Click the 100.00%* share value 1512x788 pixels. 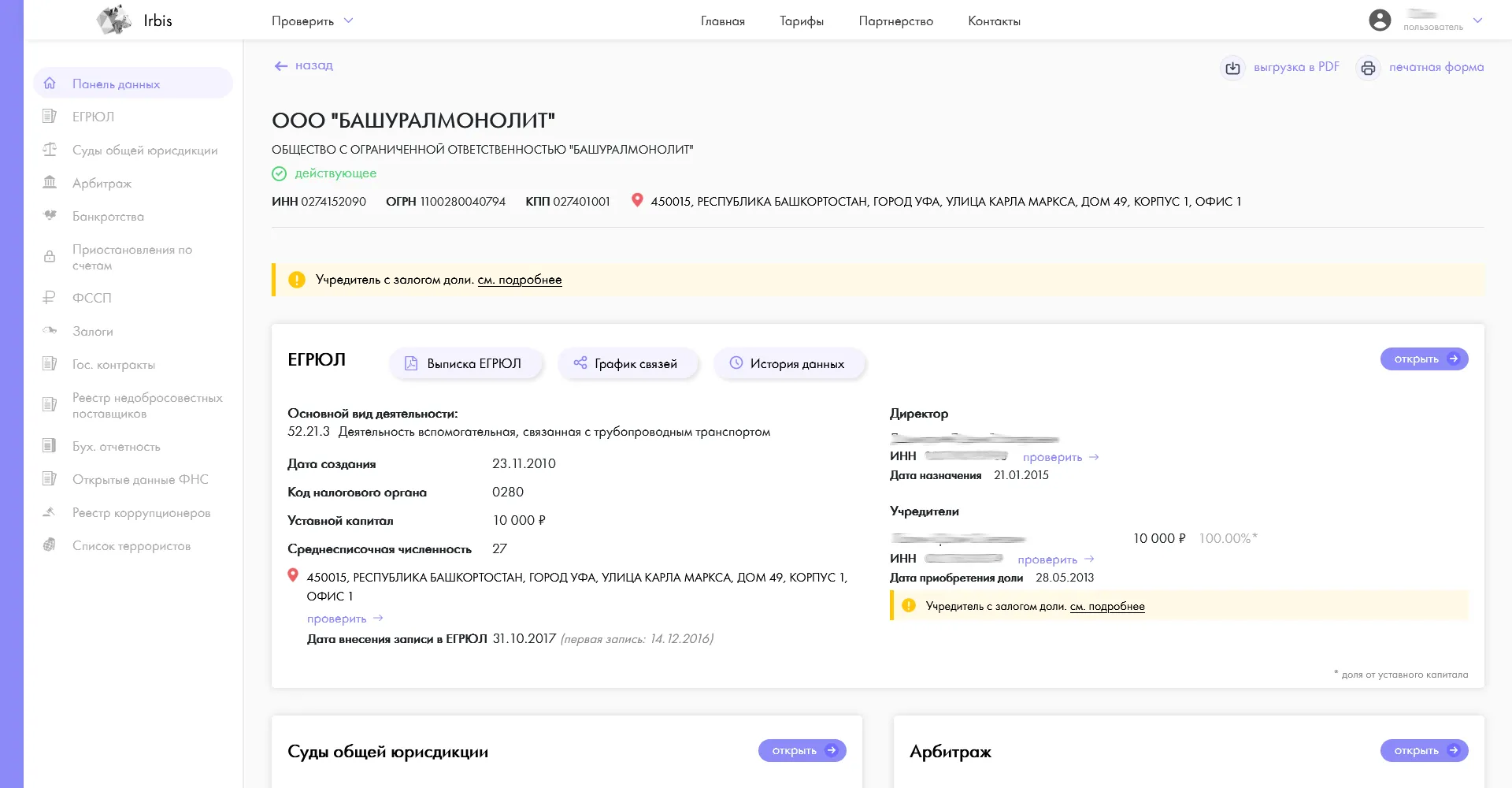coord(1228,538)
